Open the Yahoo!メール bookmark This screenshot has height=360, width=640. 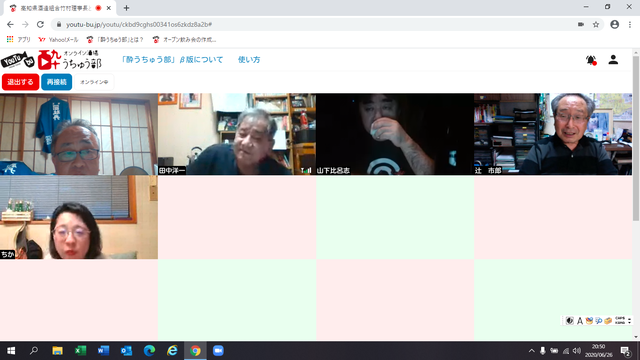58,40
